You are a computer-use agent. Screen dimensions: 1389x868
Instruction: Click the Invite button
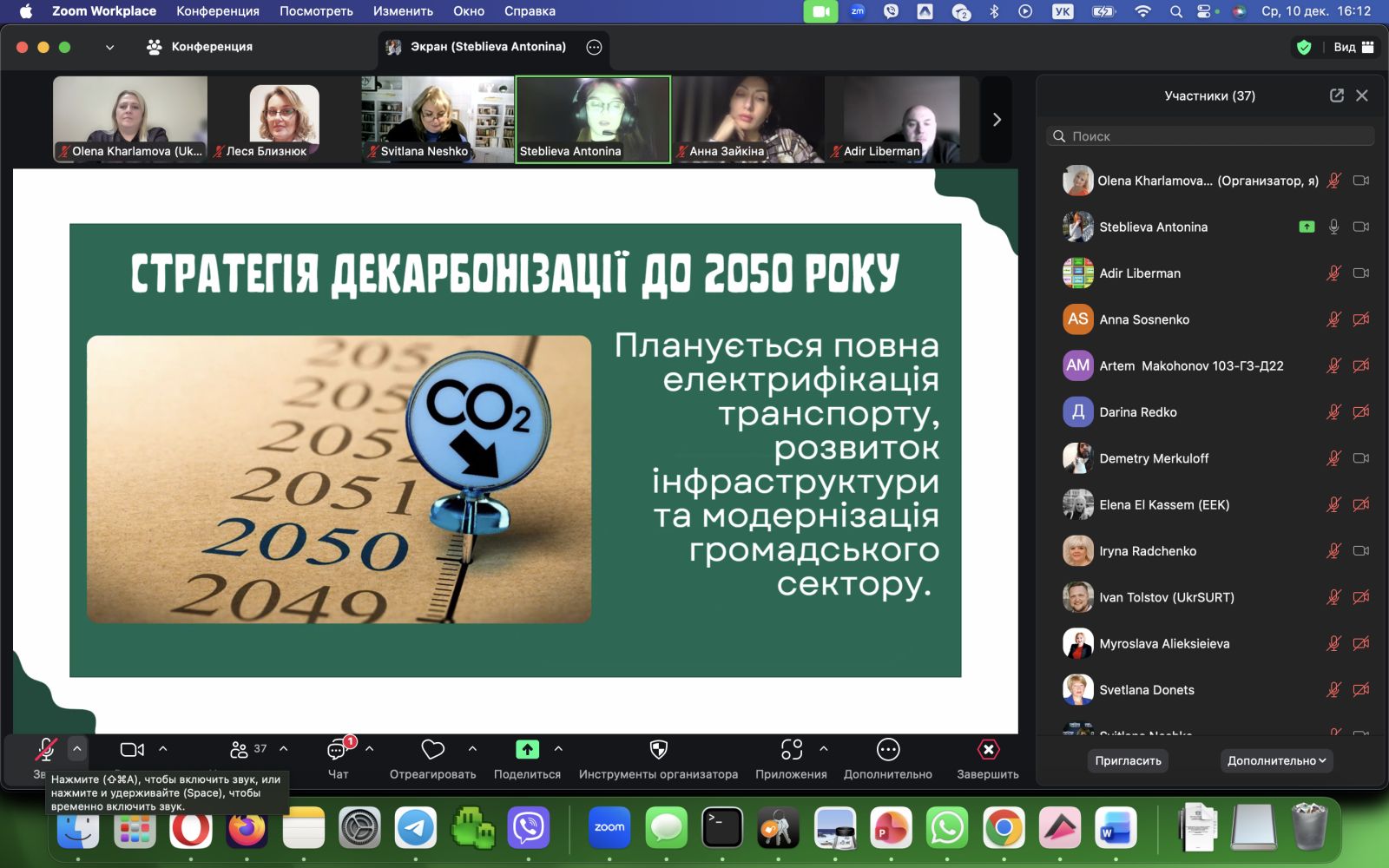[1128, 760]
